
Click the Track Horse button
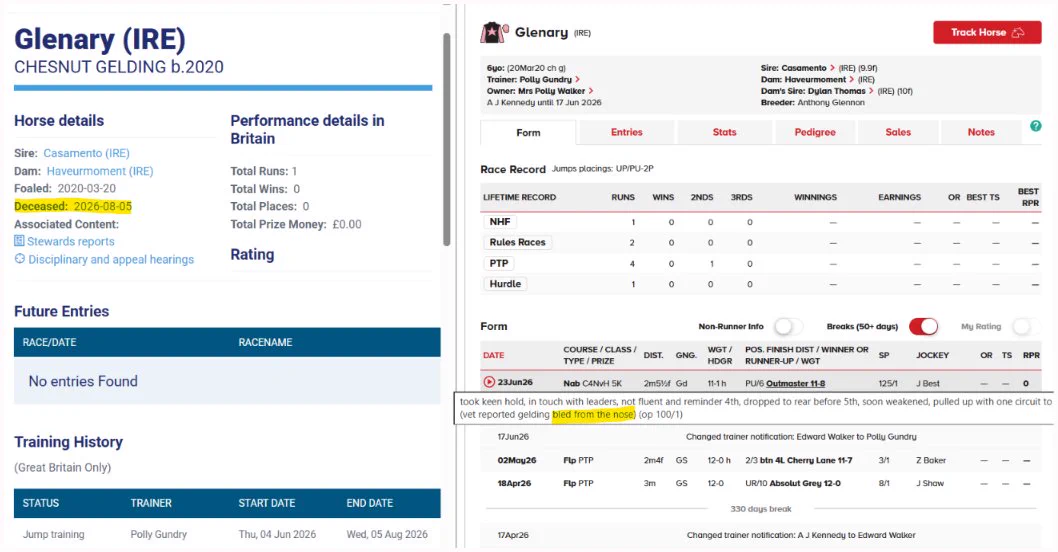[986, 32]
